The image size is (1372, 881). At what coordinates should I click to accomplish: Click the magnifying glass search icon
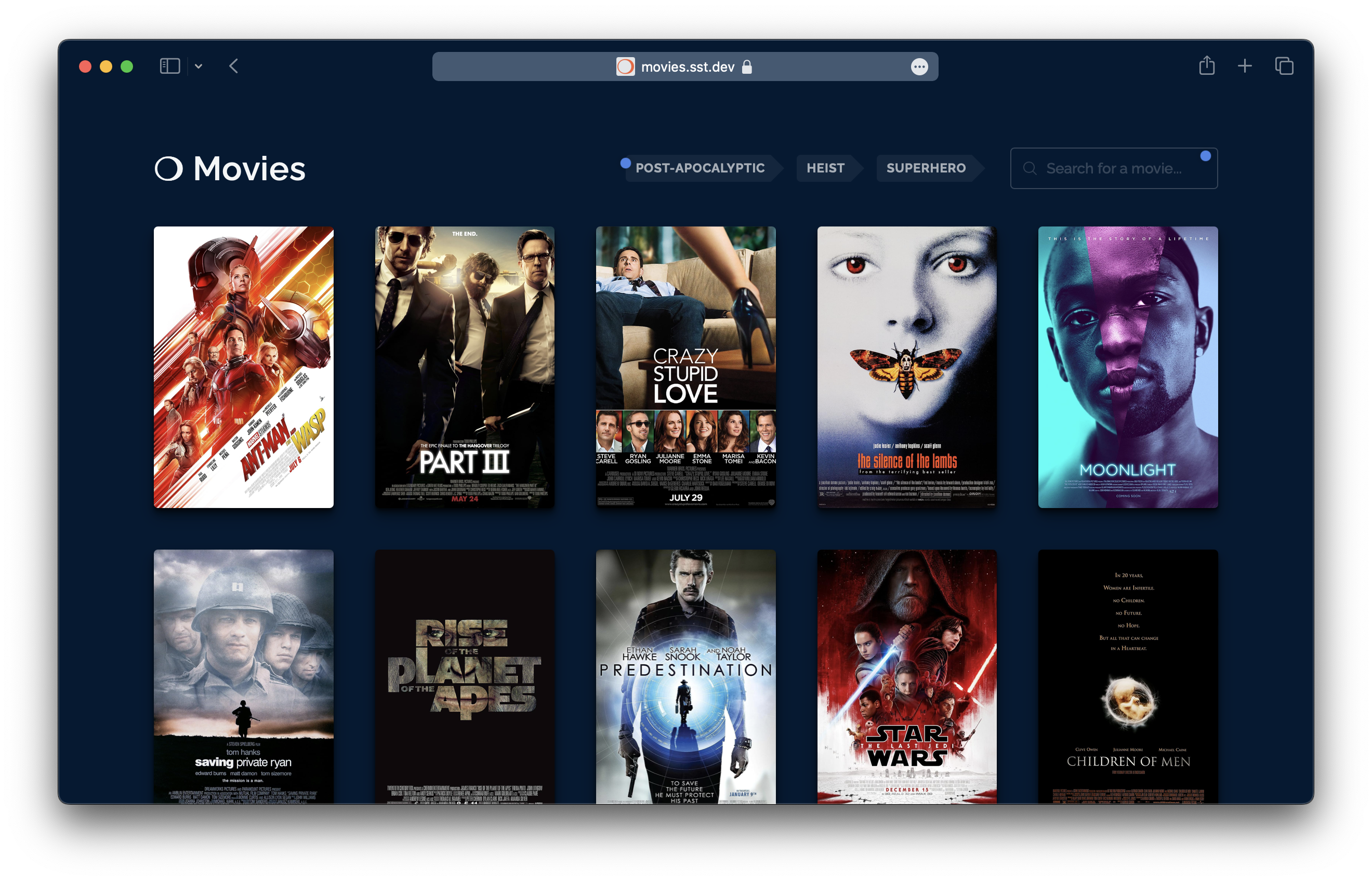click(x=1030, y=168)
